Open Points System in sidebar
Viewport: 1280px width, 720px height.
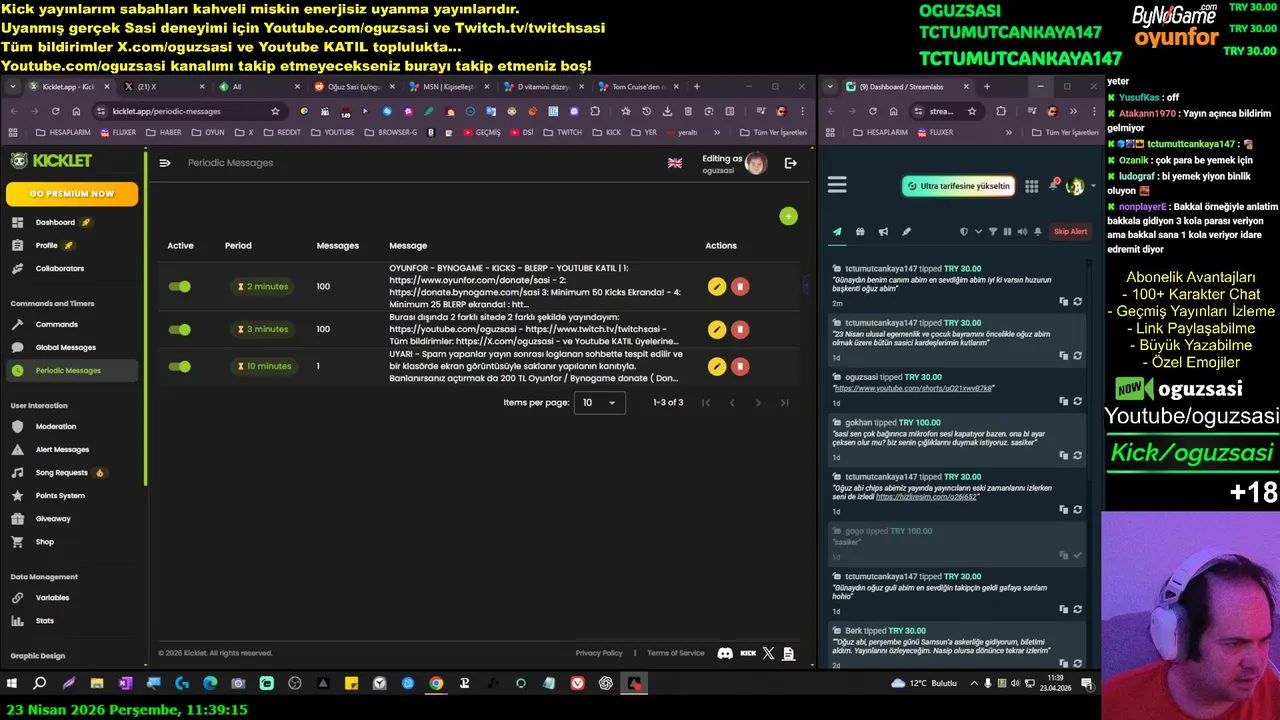[60, 495]
